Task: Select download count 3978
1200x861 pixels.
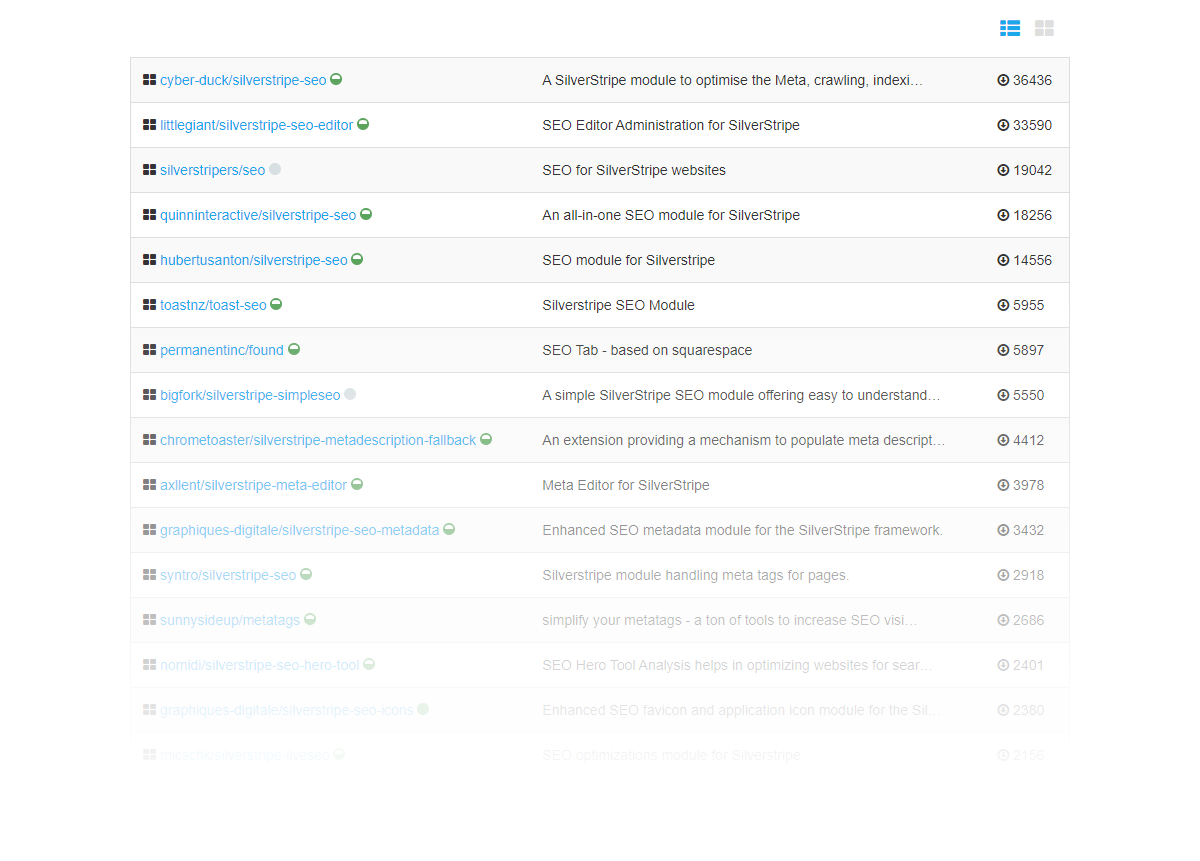Action: [x=1028, y=485]
